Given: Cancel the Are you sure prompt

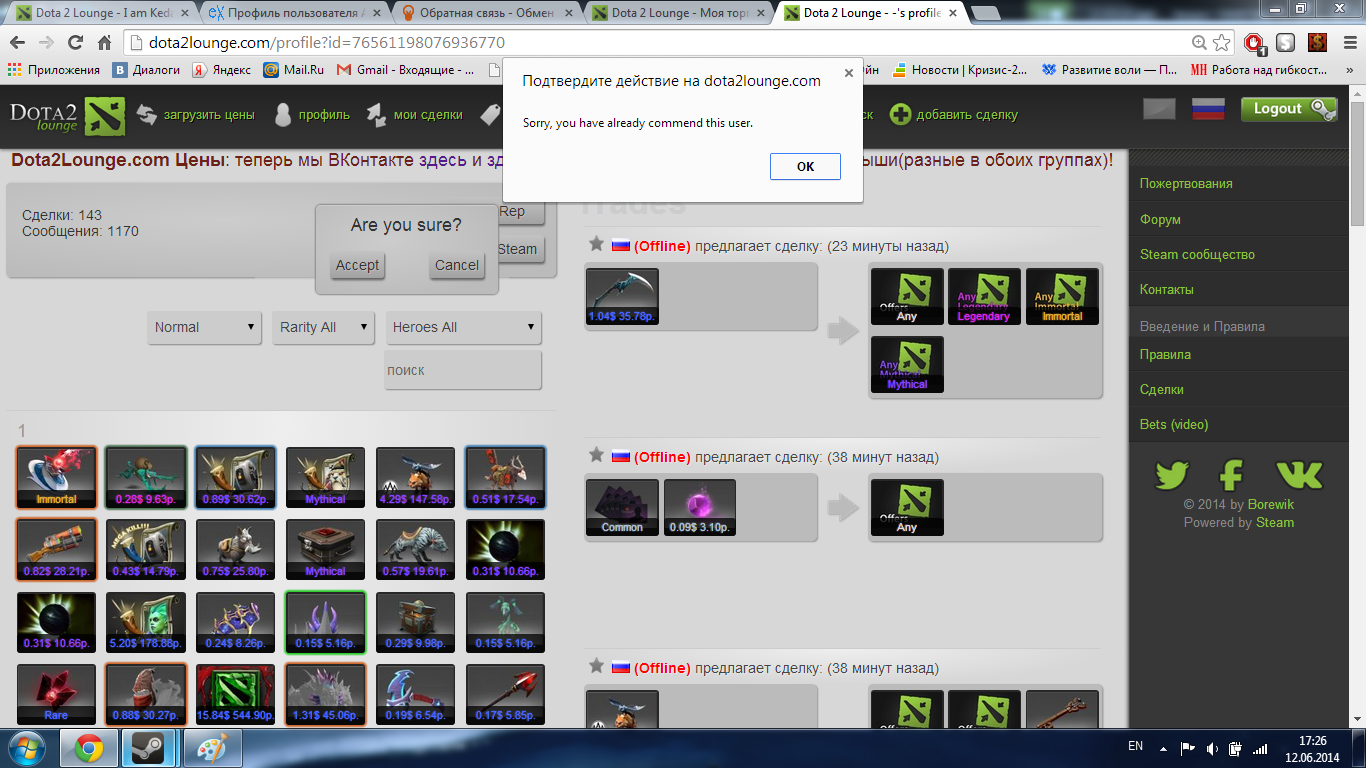Looking at the screenshot, I should (457, 265).
